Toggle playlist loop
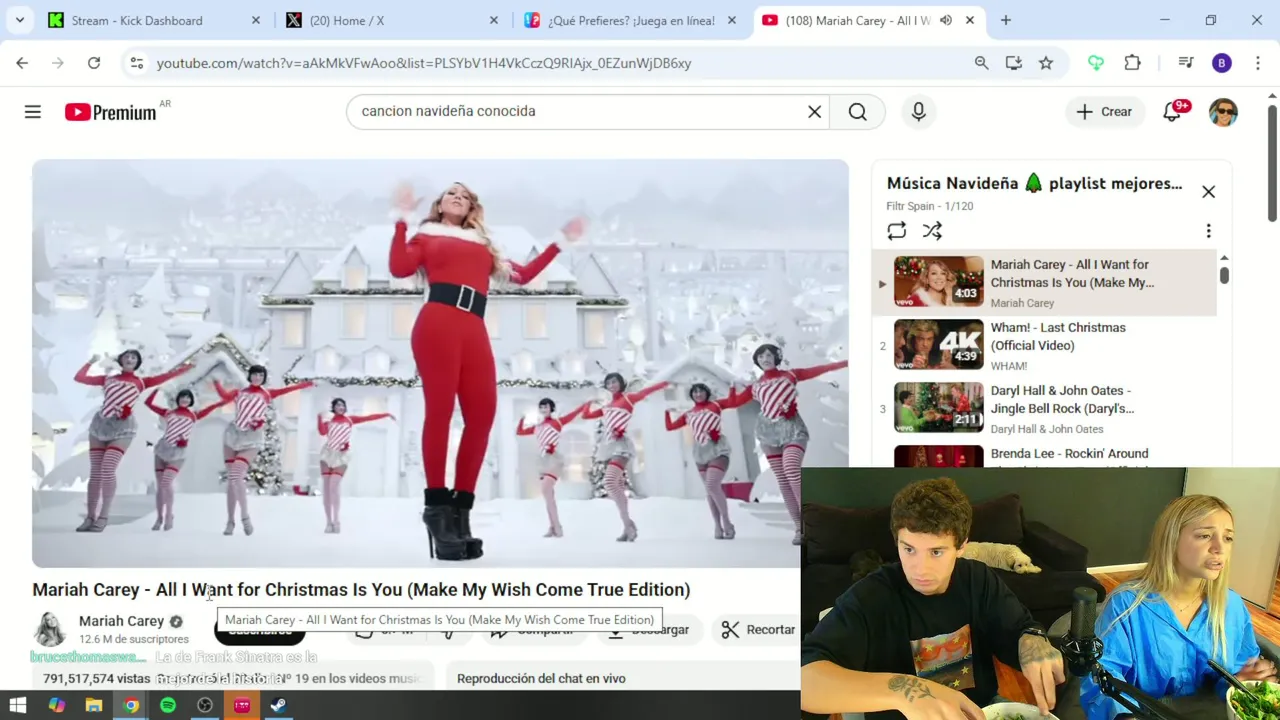Viewport: 1280px width, 720px height. 896,231
